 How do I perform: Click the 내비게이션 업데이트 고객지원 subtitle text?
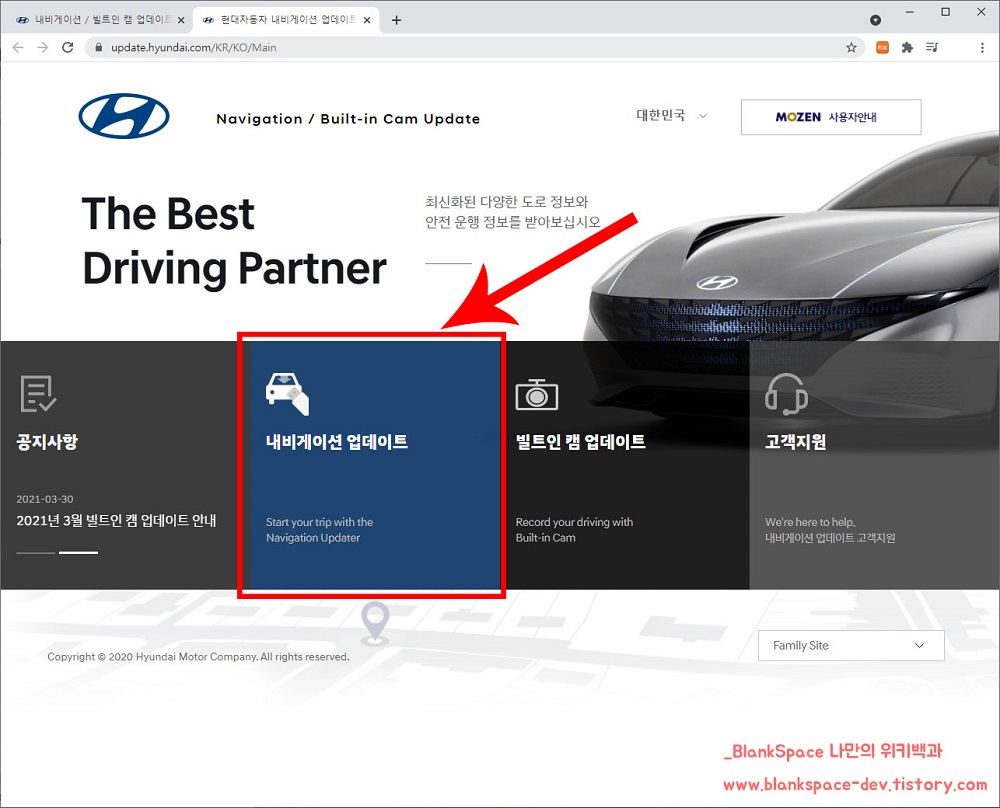pos(830,538)
